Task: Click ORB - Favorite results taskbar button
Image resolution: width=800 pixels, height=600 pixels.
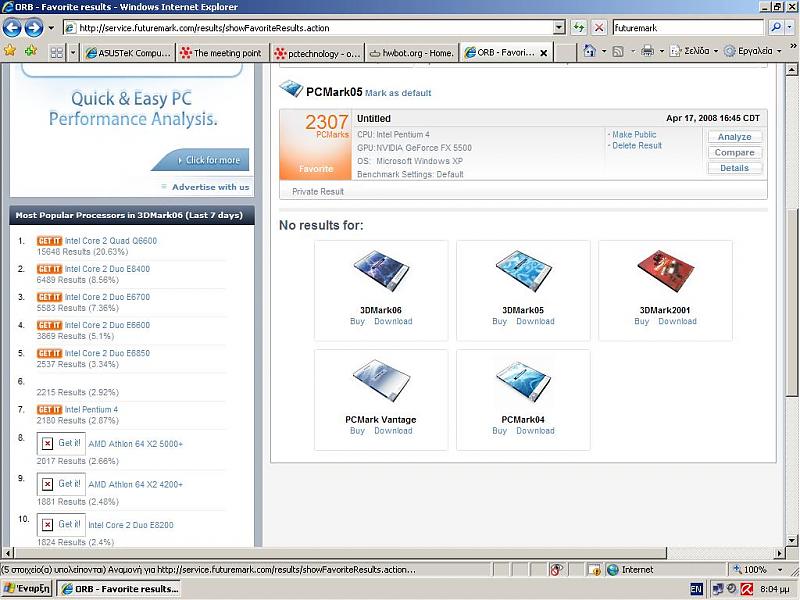Action: point(119,589)
